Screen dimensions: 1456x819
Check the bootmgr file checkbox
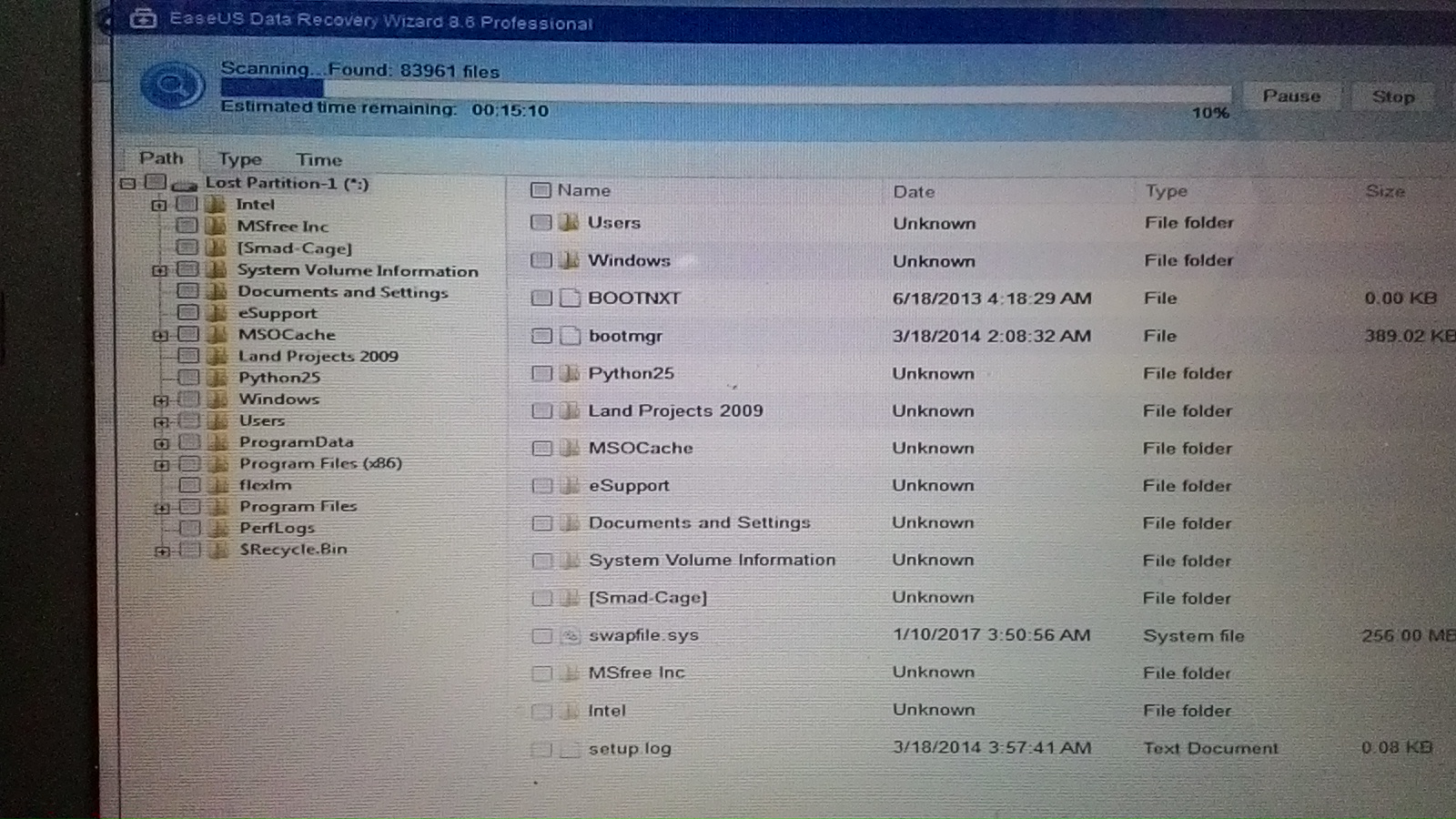point(541,336)
